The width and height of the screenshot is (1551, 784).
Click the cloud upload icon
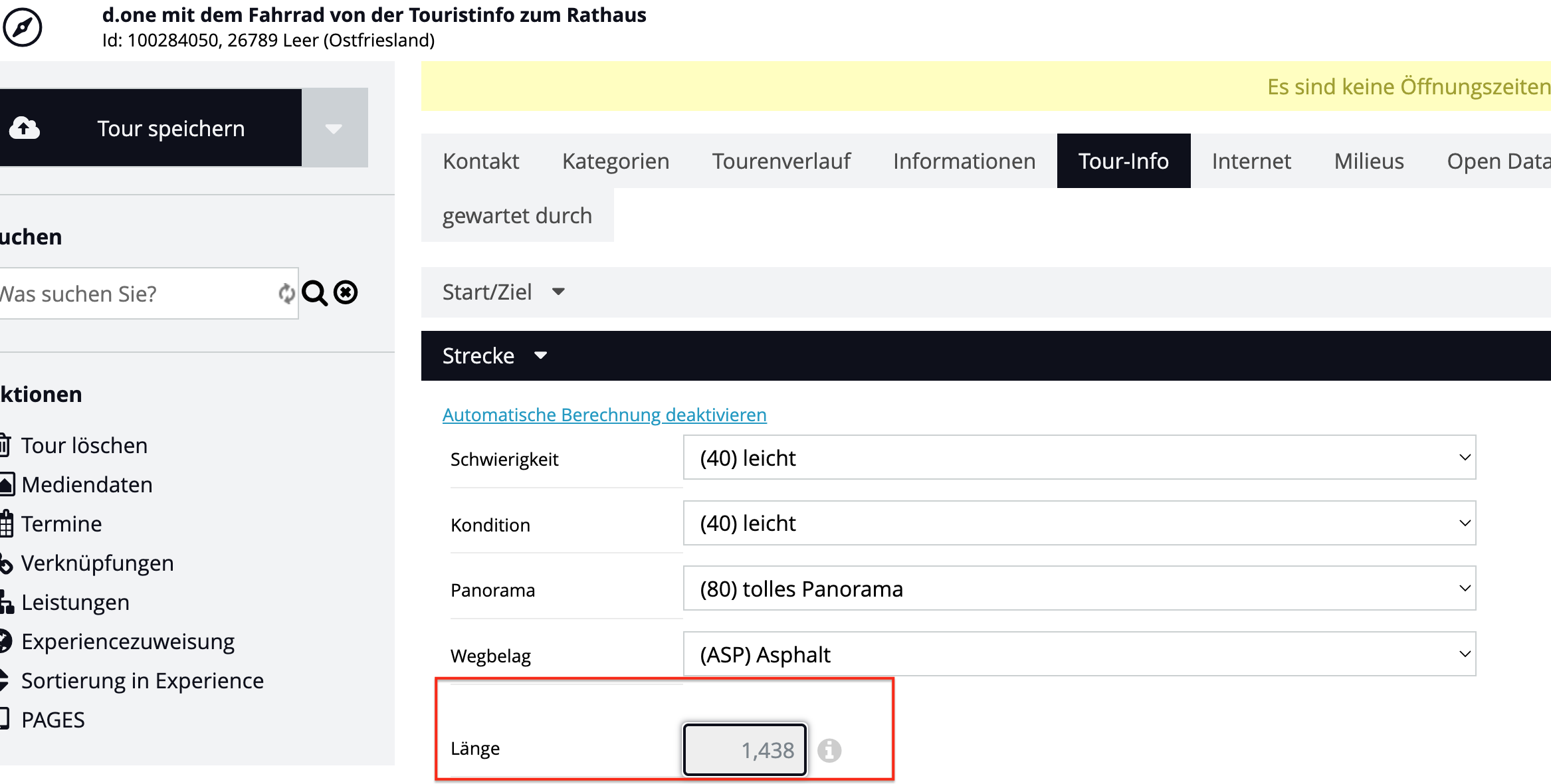tap(25, 128)
